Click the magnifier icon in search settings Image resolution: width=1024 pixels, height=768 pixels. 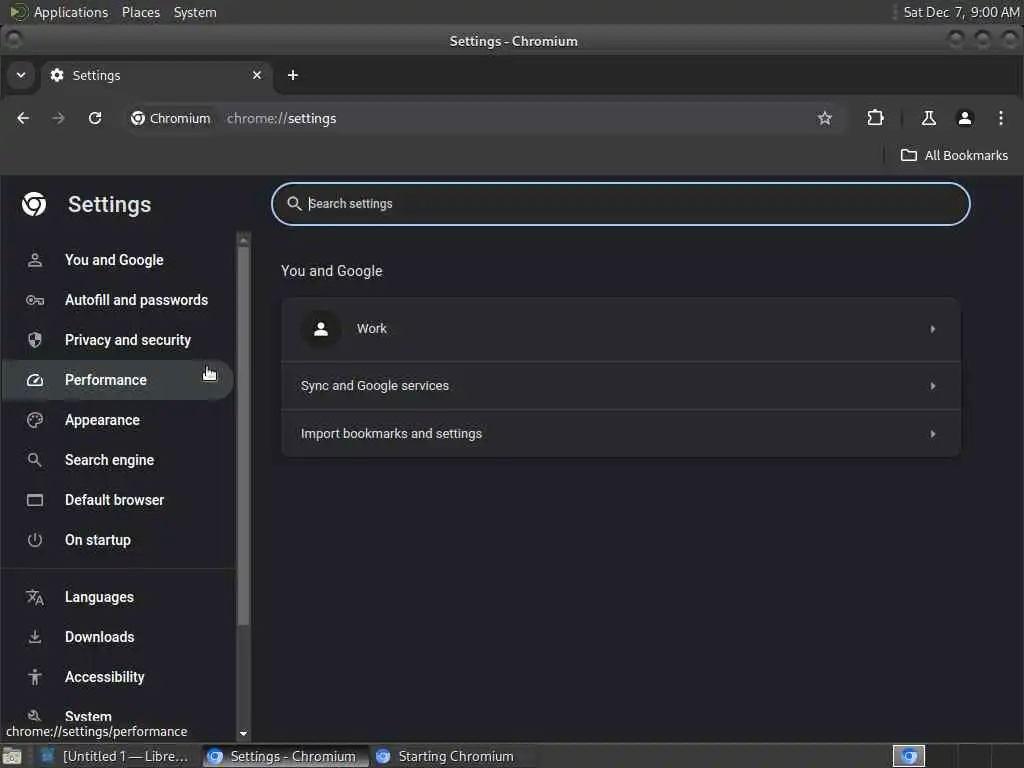[x=294, y=204]
